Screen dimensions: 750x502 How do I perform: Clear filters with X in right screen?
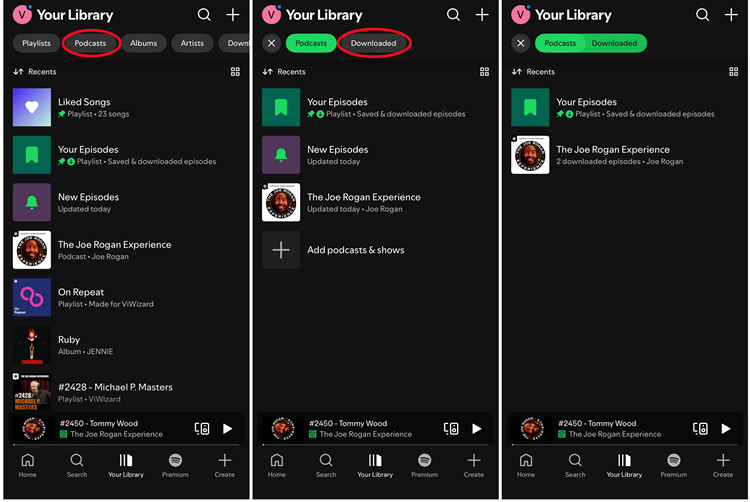click(520, 43)
